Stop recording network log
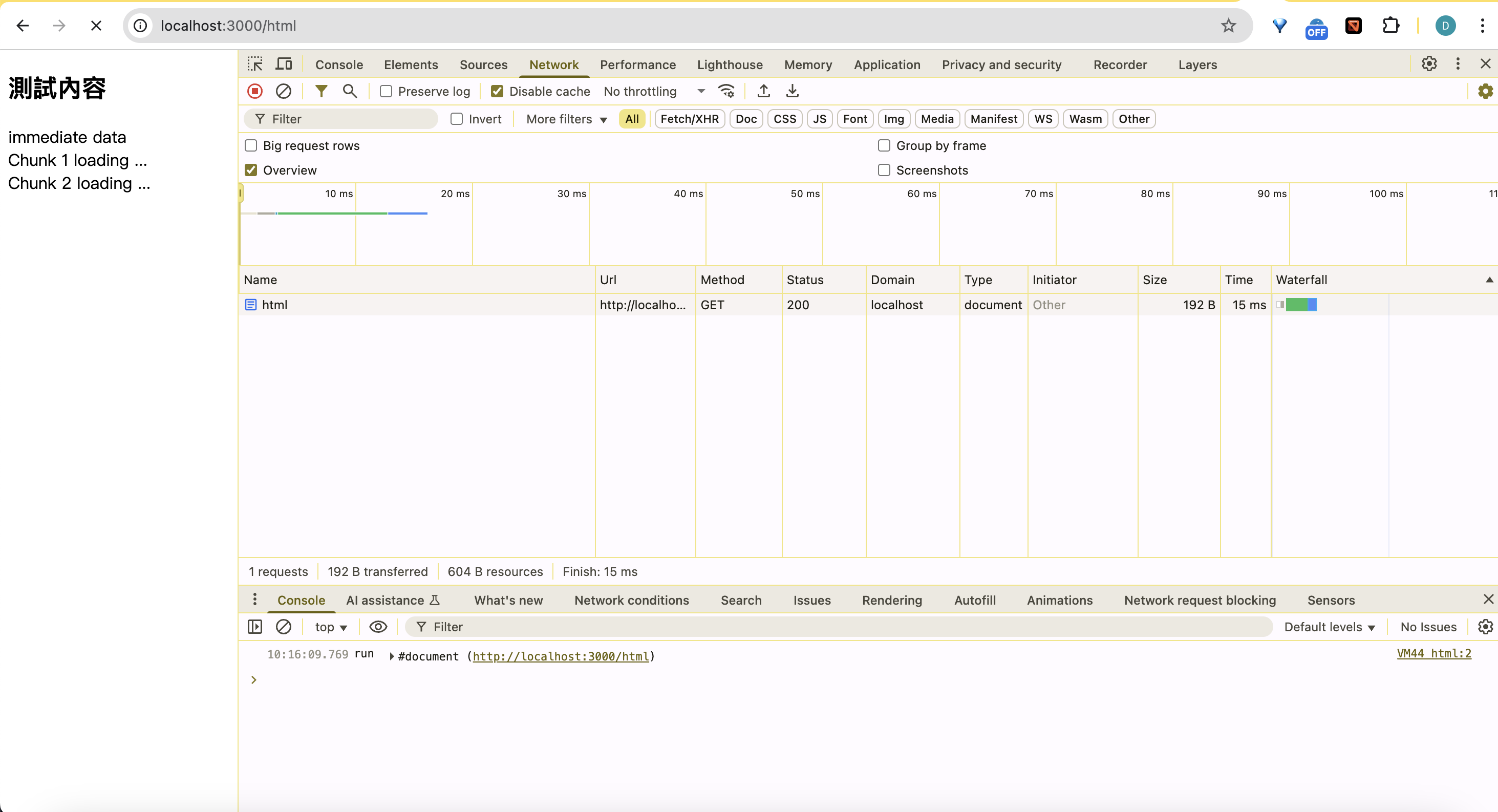The height and width of the screenshot is (812, 1498). (x=255, y=91)
